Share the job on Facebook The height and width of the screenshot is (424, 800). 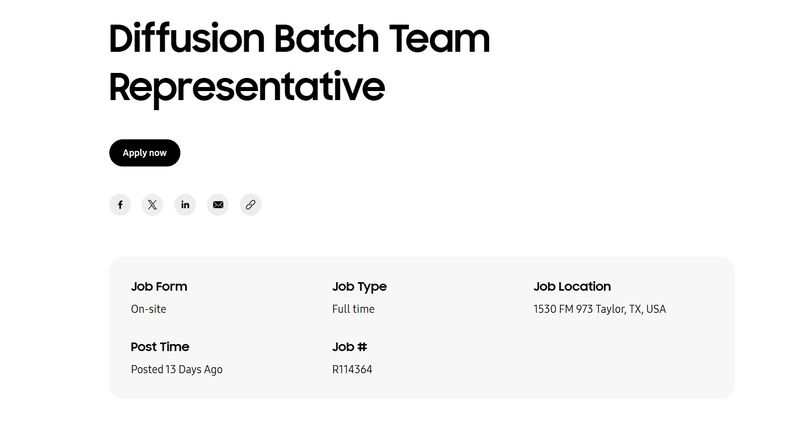[x=120, y=205]
